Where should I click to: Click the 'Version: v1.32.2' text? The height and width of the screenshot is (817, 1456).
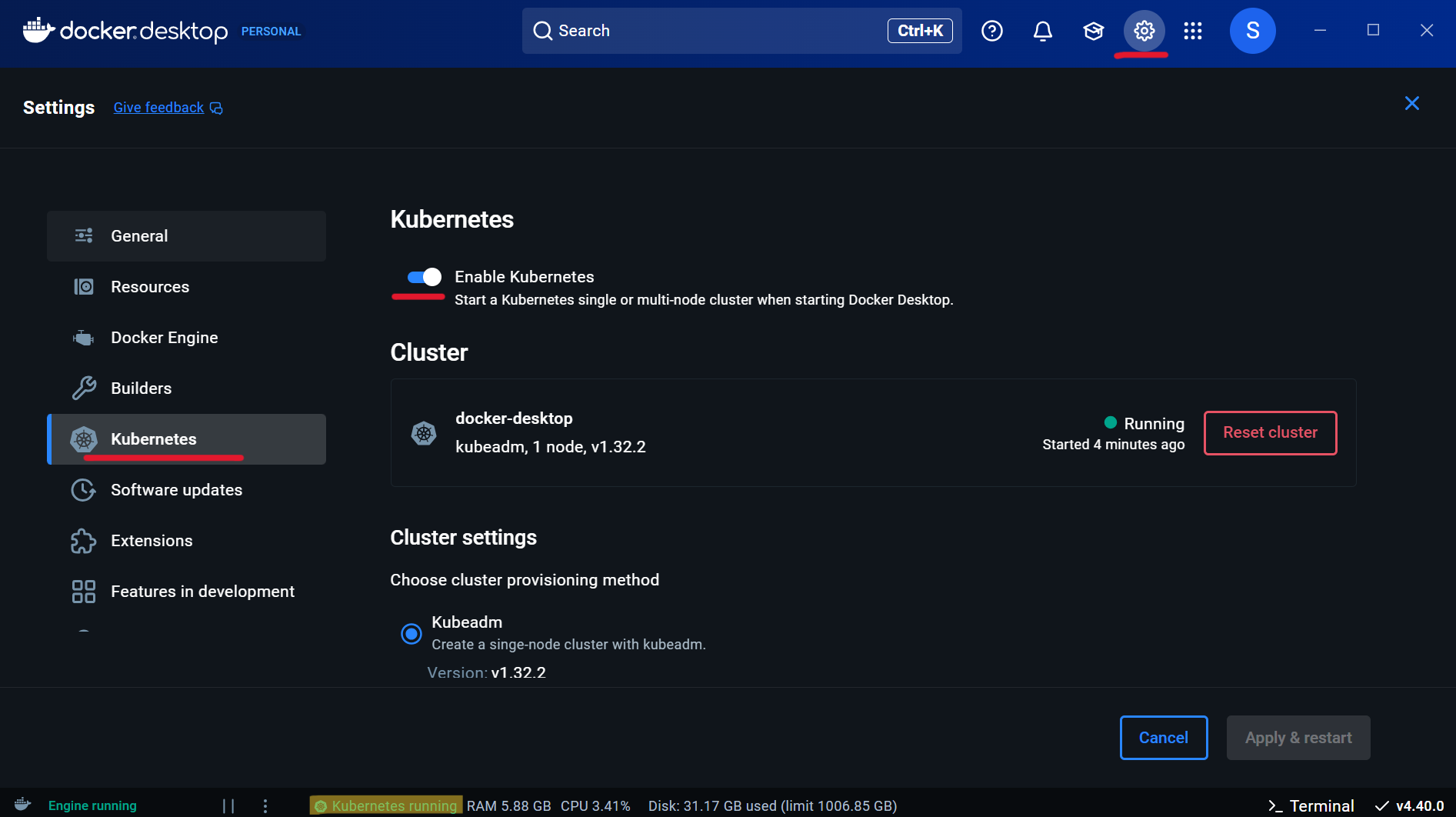[486, 672]
